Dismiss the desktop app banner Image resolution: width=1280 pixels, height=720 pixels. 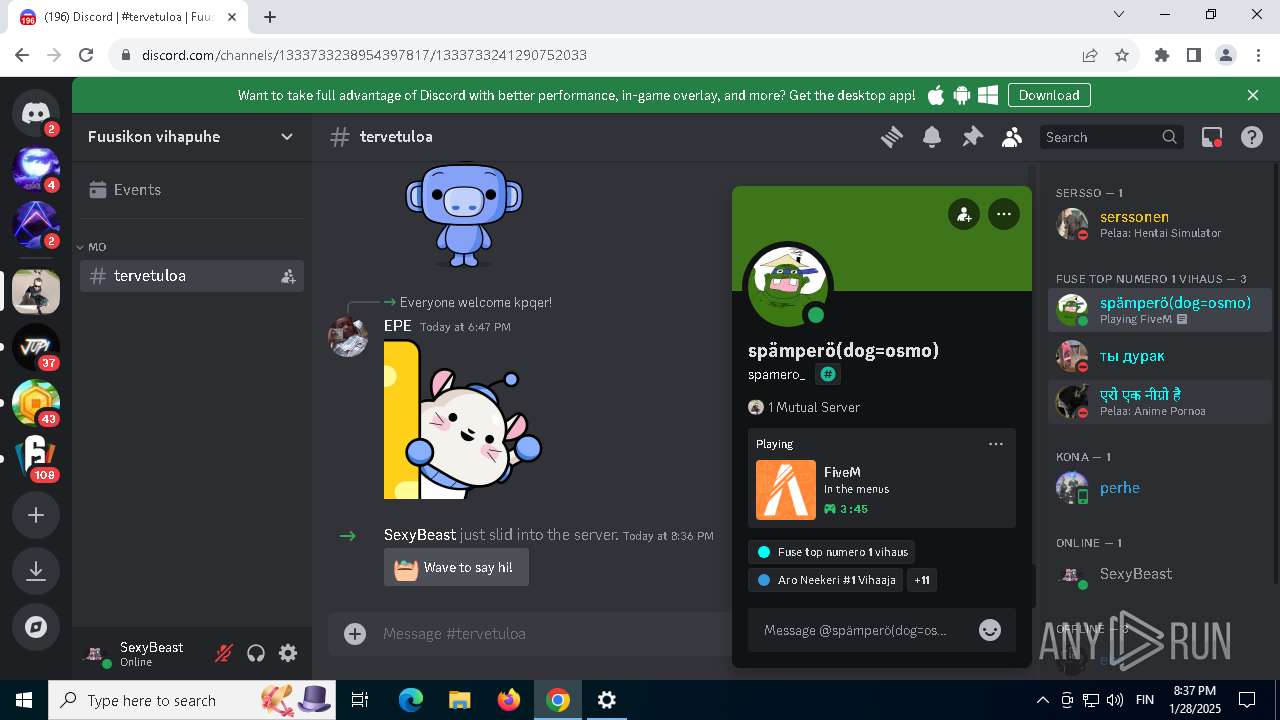[x=1253, y=95]
